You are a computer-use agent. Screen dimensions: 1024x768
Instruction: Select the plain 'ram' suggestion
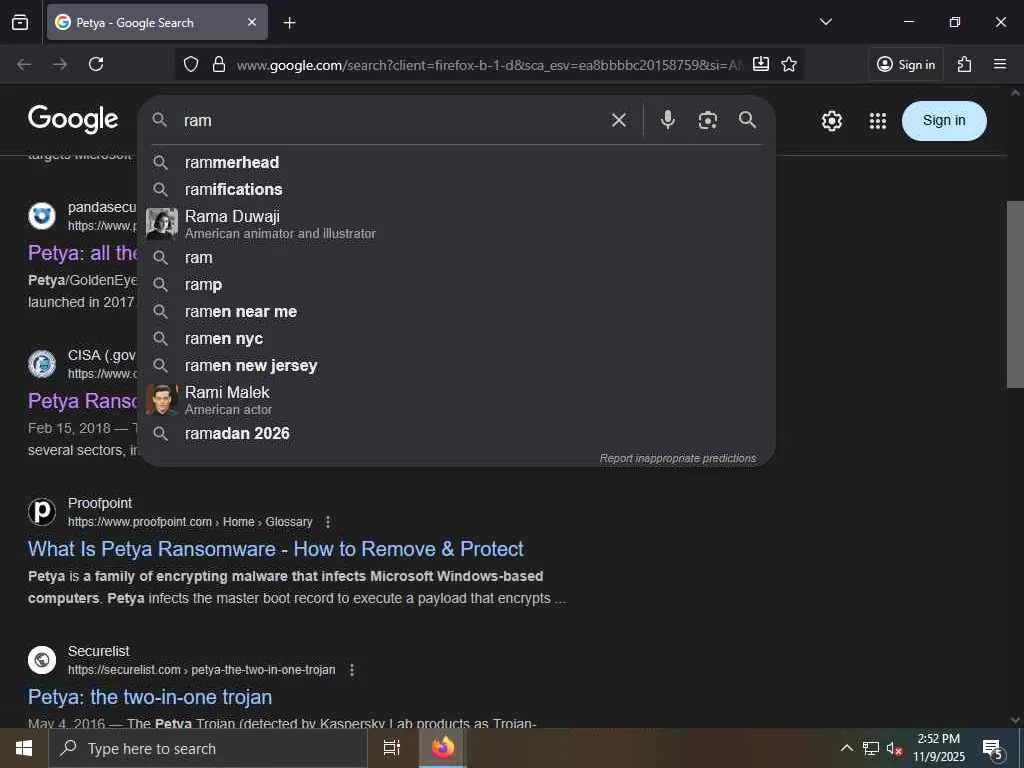pos(456,257)
